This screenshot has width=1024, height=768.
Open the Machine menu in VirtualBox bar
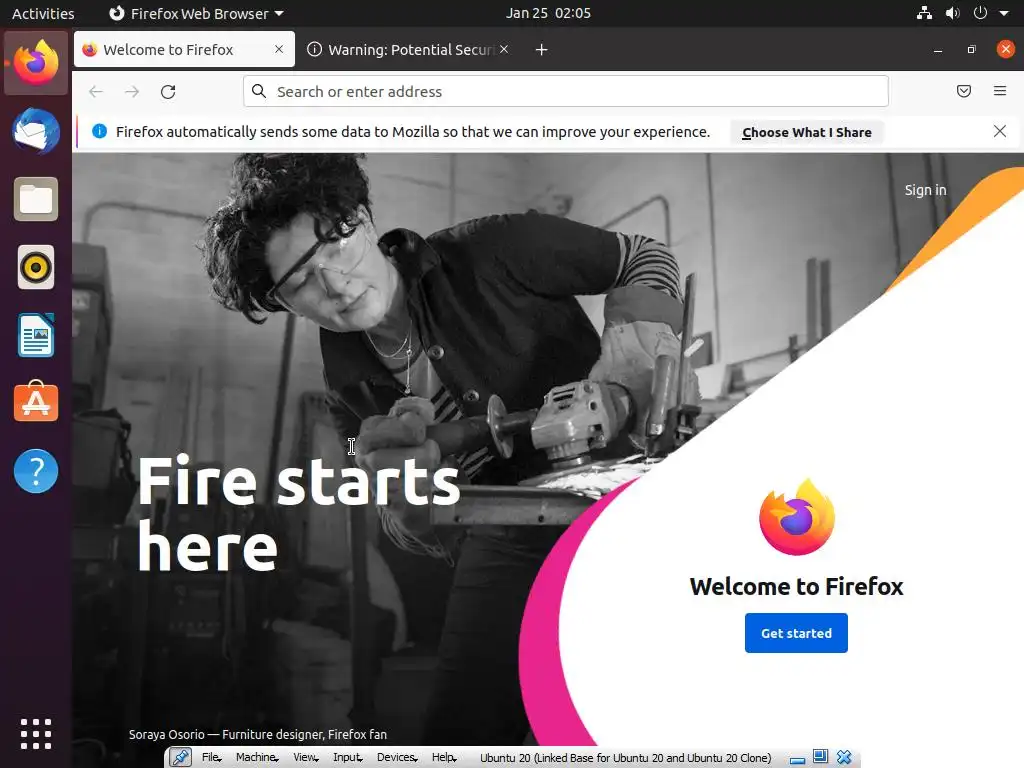[x=257, y=757]
